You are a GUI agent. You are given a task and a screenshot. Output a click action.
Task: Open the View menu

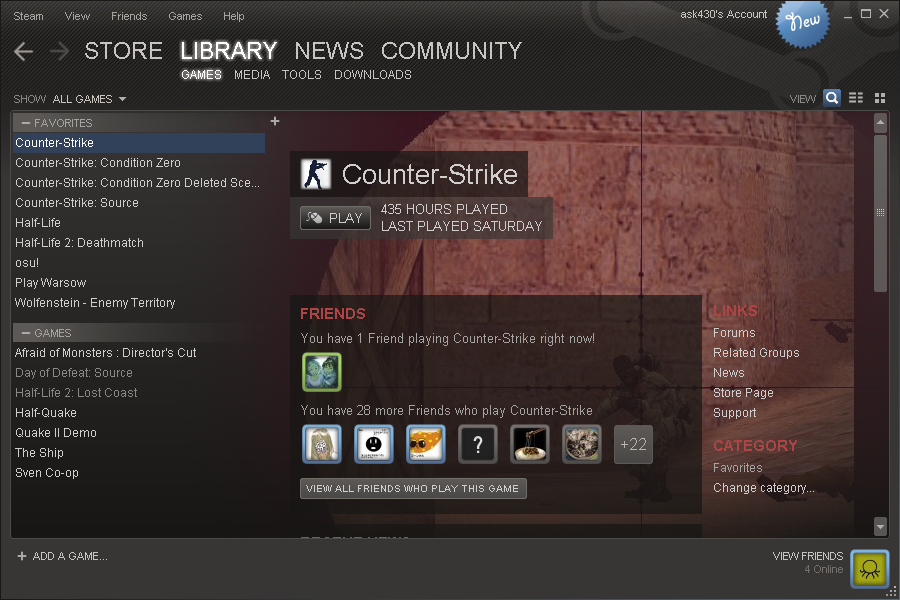coord(77,16)
